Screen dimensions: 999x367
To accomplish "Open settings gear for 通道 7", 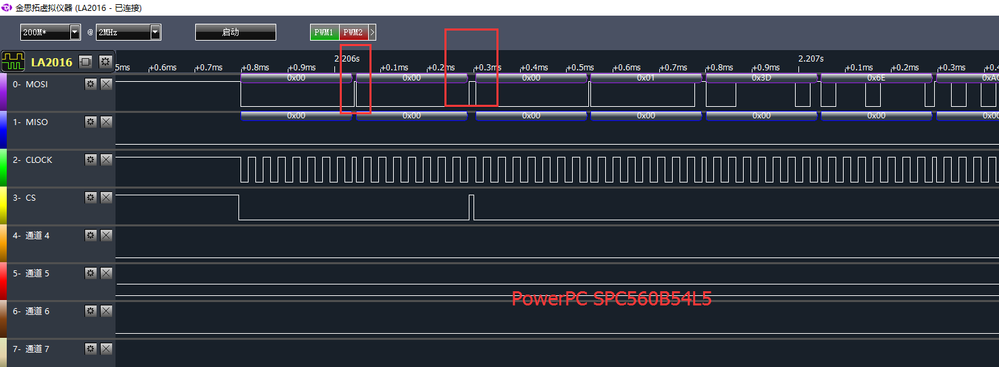I will pyautogui.click(x=91, y=349).
